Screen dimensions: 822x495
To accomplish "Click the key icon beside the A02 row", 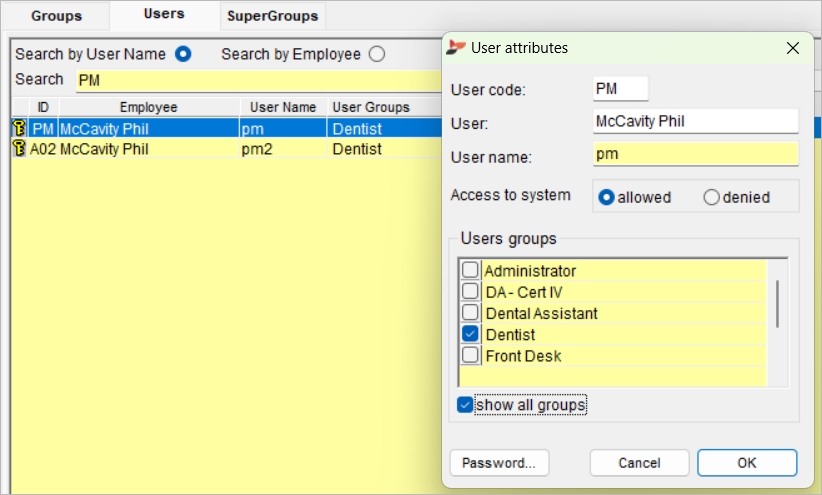I will [19, 148].
